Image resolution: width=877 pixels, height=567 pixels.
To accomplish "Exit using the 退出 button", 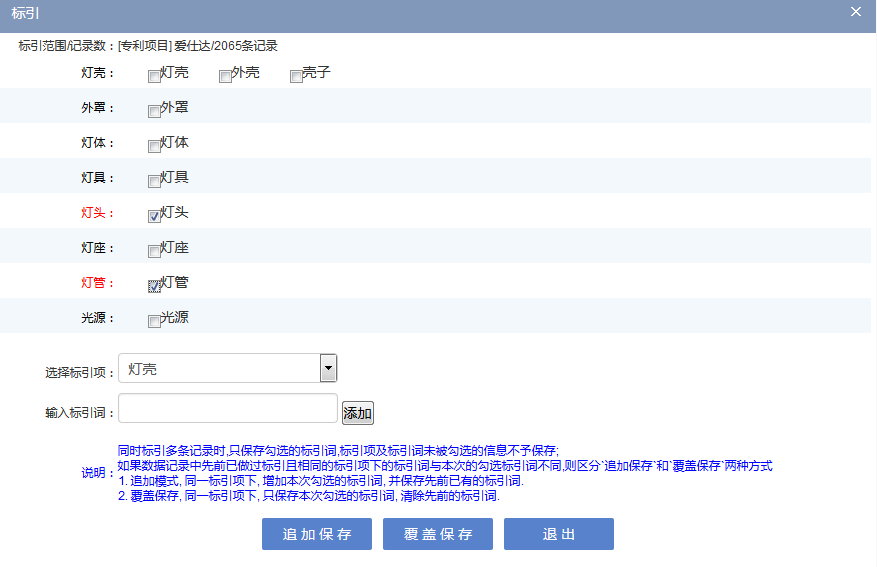I will [559, 534].
